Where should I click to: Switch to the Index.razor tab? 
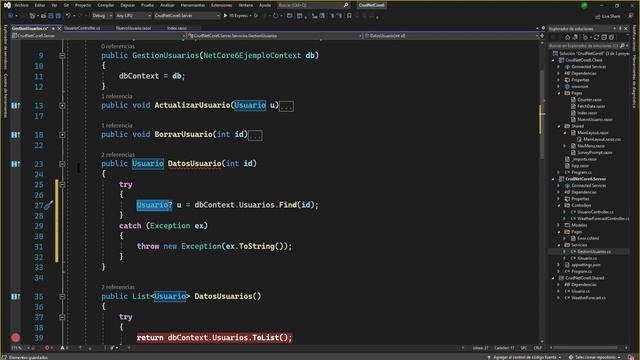pyautogui.click(x=177, y=28)
